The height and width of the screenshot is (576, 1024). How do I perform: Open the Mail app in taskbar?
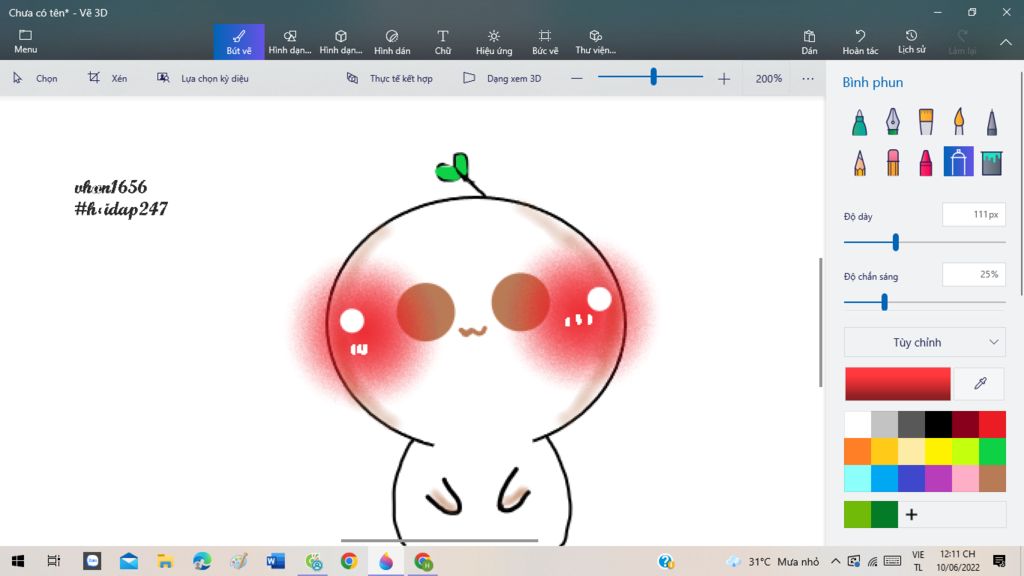(129, 561)
